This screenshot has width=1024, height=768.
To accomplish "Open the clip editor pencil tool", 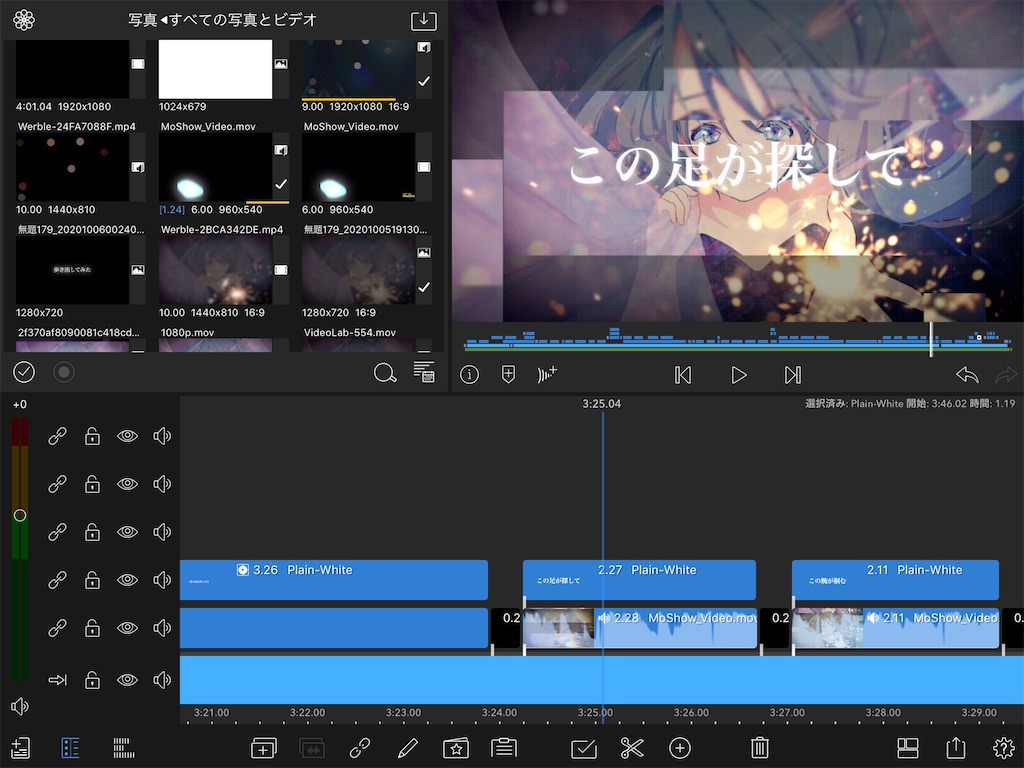I will coord(408,748).
